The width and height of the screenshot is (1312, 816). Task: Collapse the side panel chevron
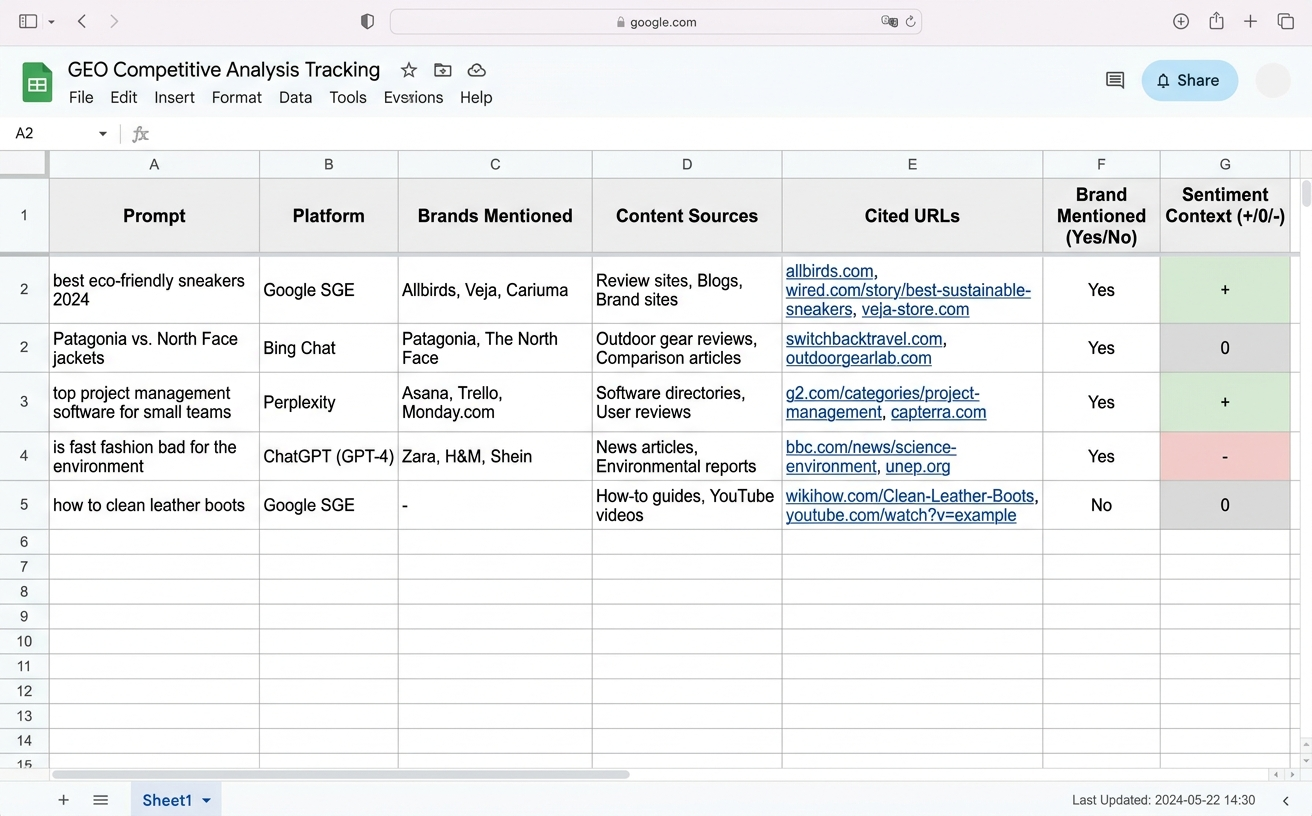point(1286,800)
